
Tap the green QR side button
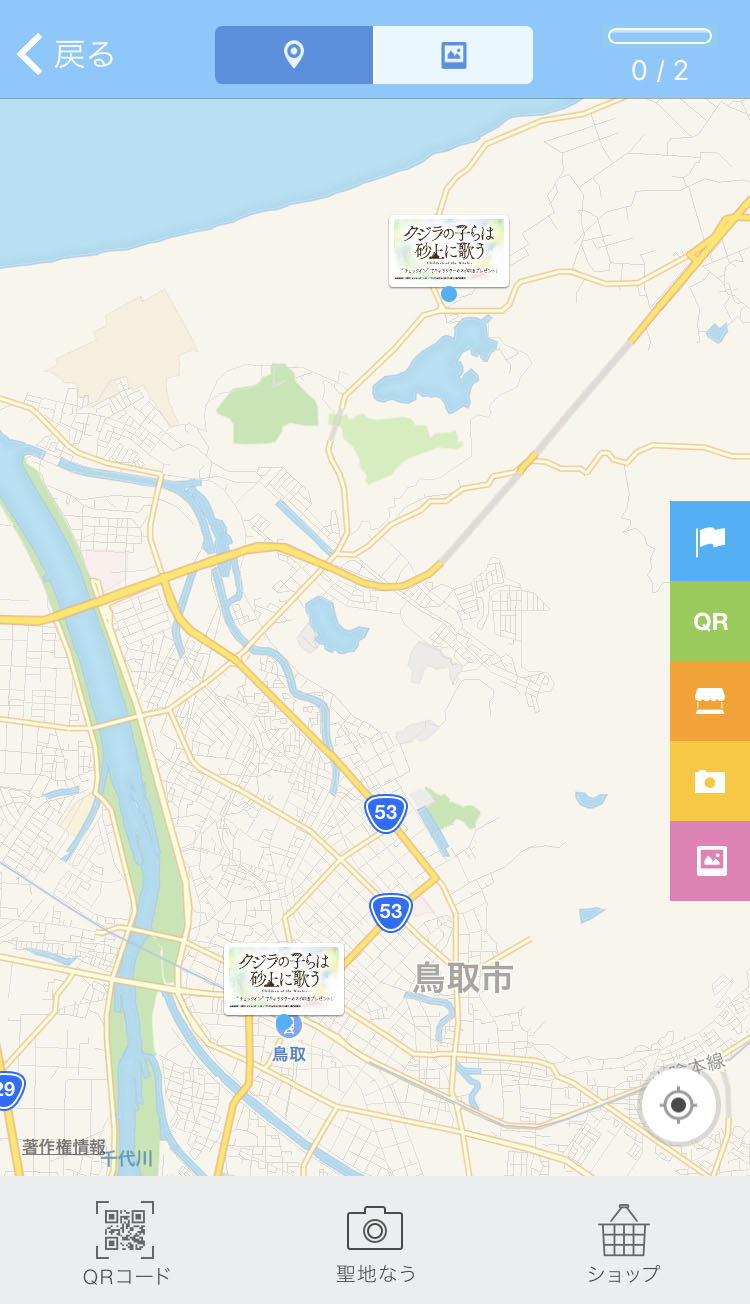pos(710,621)
